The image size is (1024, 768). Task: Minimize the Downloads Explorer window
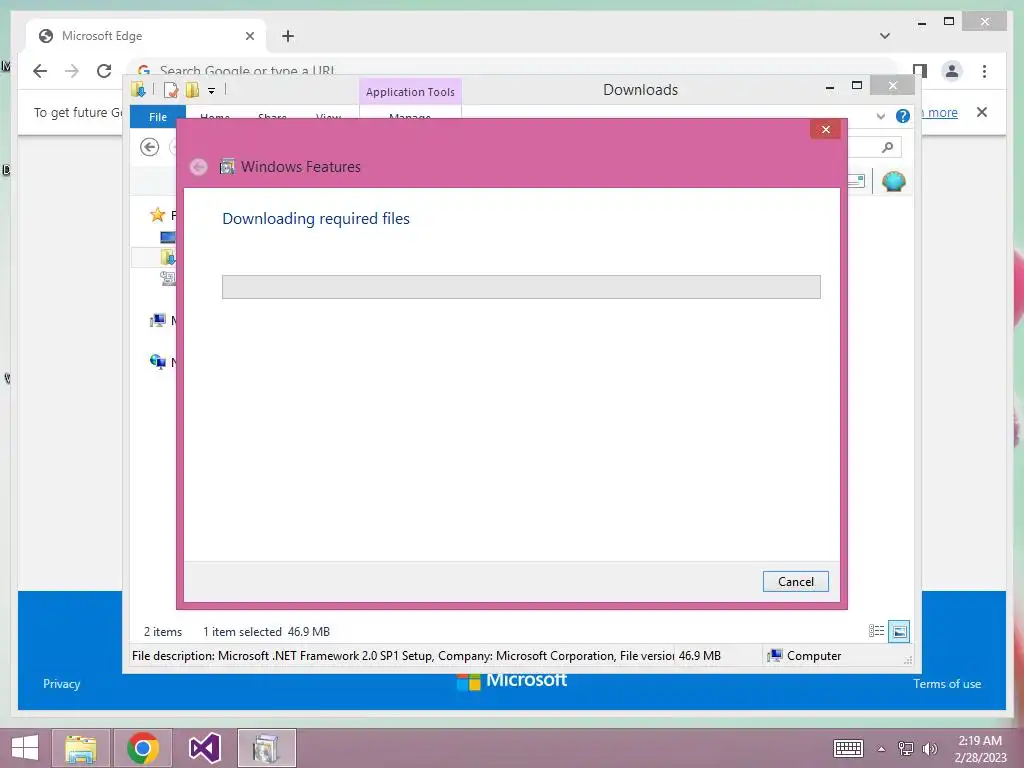(829, 86)
